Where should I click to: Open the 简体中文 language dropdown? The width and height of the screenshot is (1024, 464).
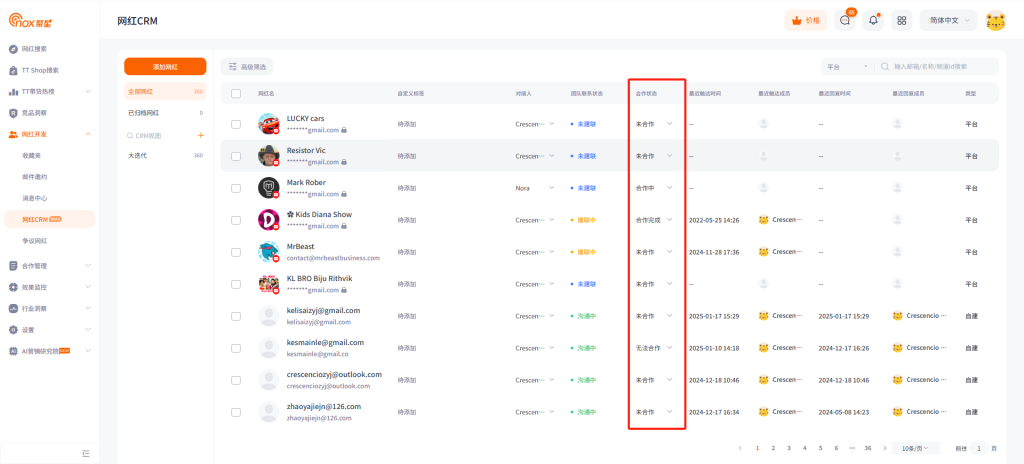click(948, 20)
